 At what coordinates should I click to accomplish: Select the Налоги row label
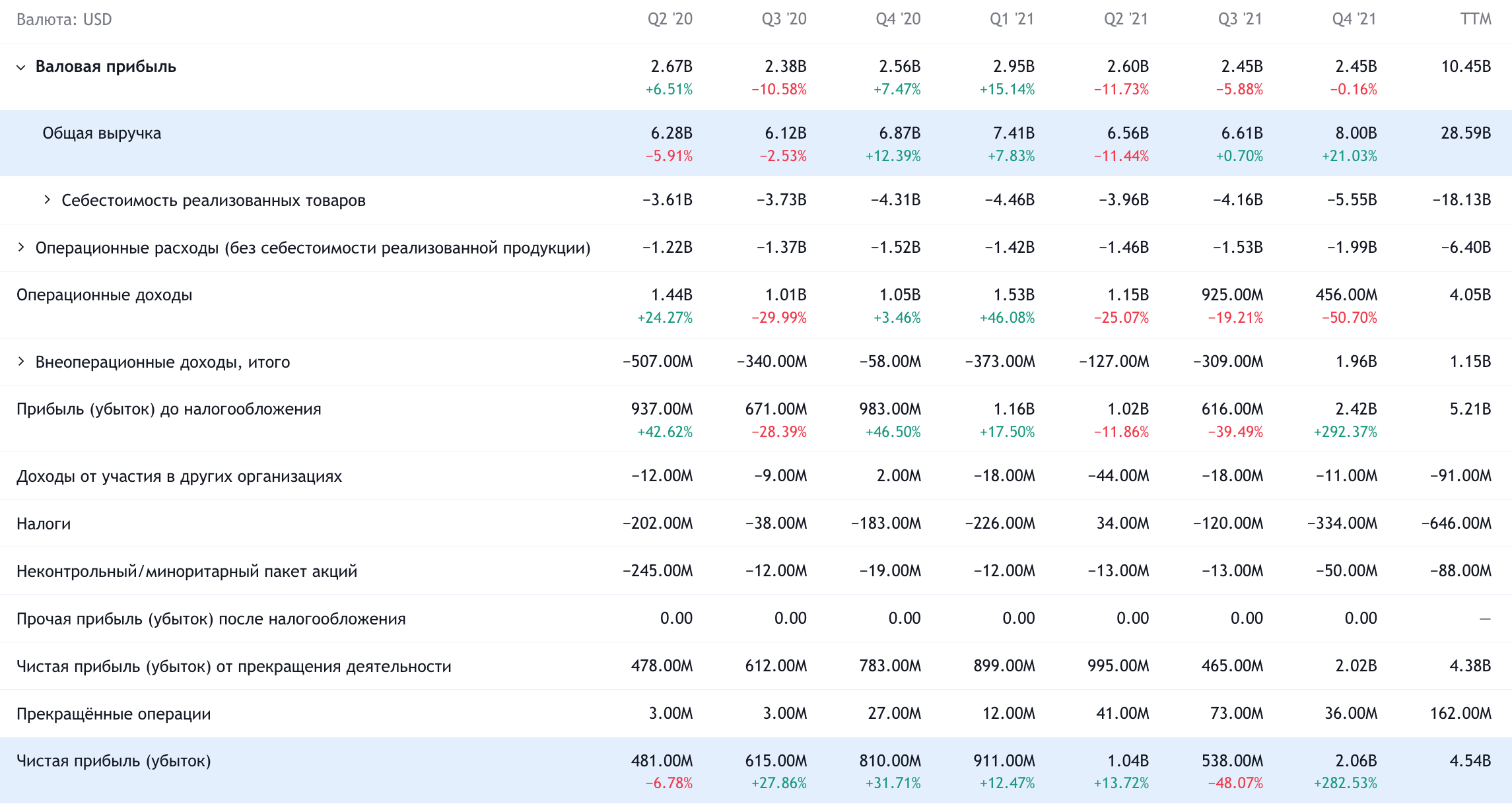click(x=44, y=524)
